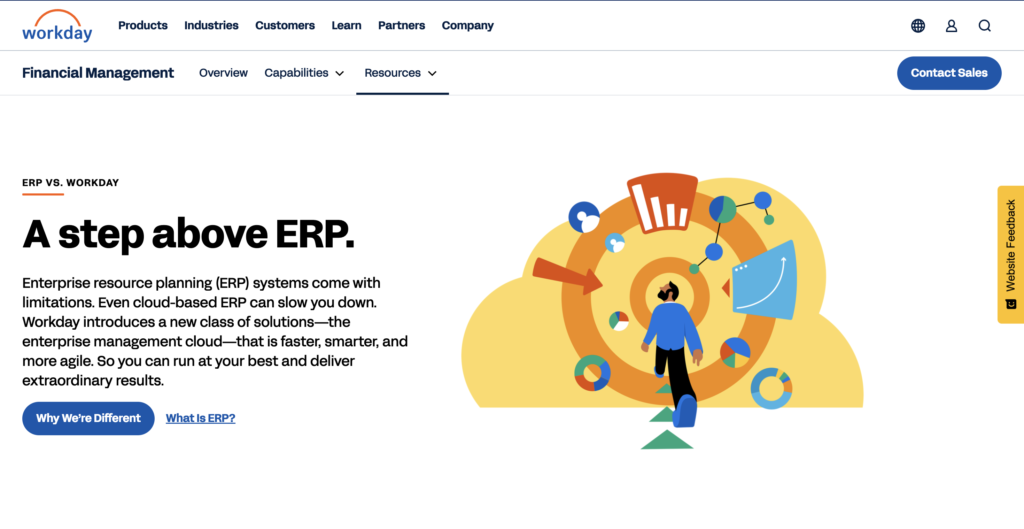This screenshot has height=529, width=1024.
Task: Go to the Overview tab
Action: (223, 72)
